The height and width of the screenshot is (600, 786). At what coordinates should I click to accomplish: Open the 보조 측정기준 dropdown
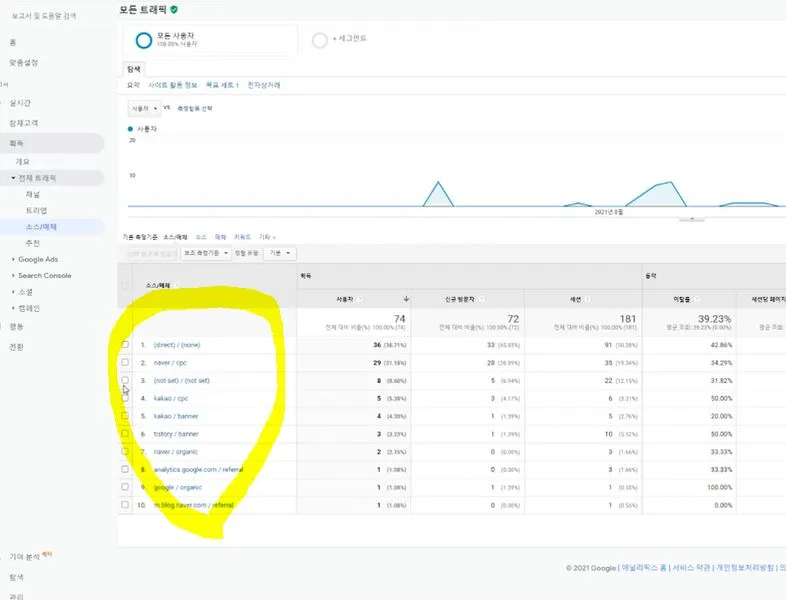pyautogui.click(x=206, y=253)
